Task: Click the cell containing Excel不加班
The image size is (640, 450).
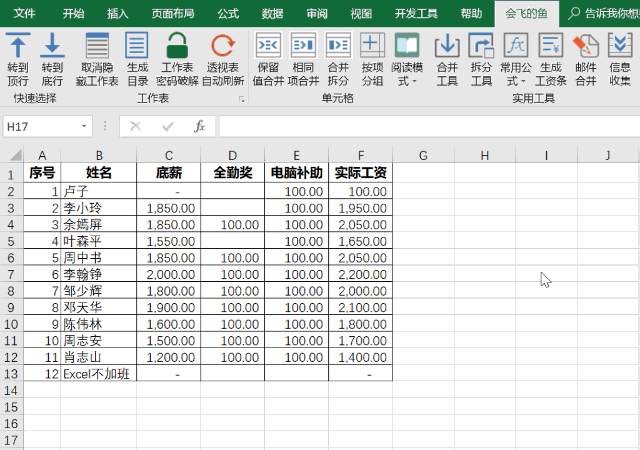Action: (x=99, y=373)
